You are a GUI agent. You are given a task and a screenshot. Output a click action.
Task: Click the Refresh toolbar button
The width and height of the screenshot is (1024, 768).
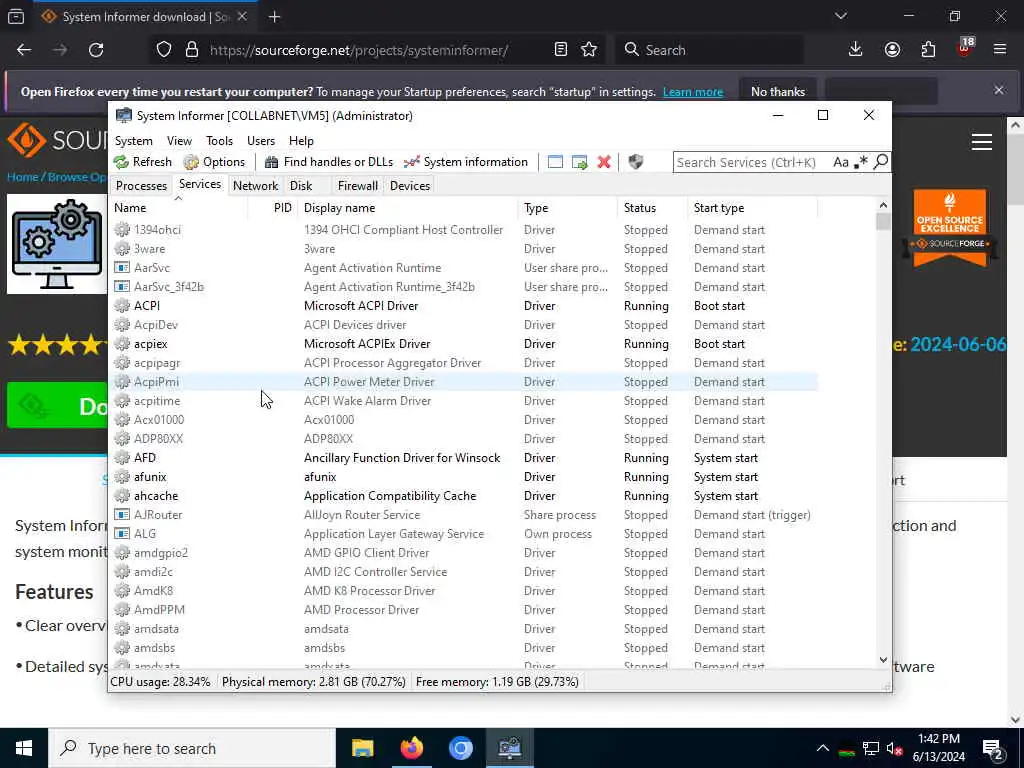[x=142, y=162]
